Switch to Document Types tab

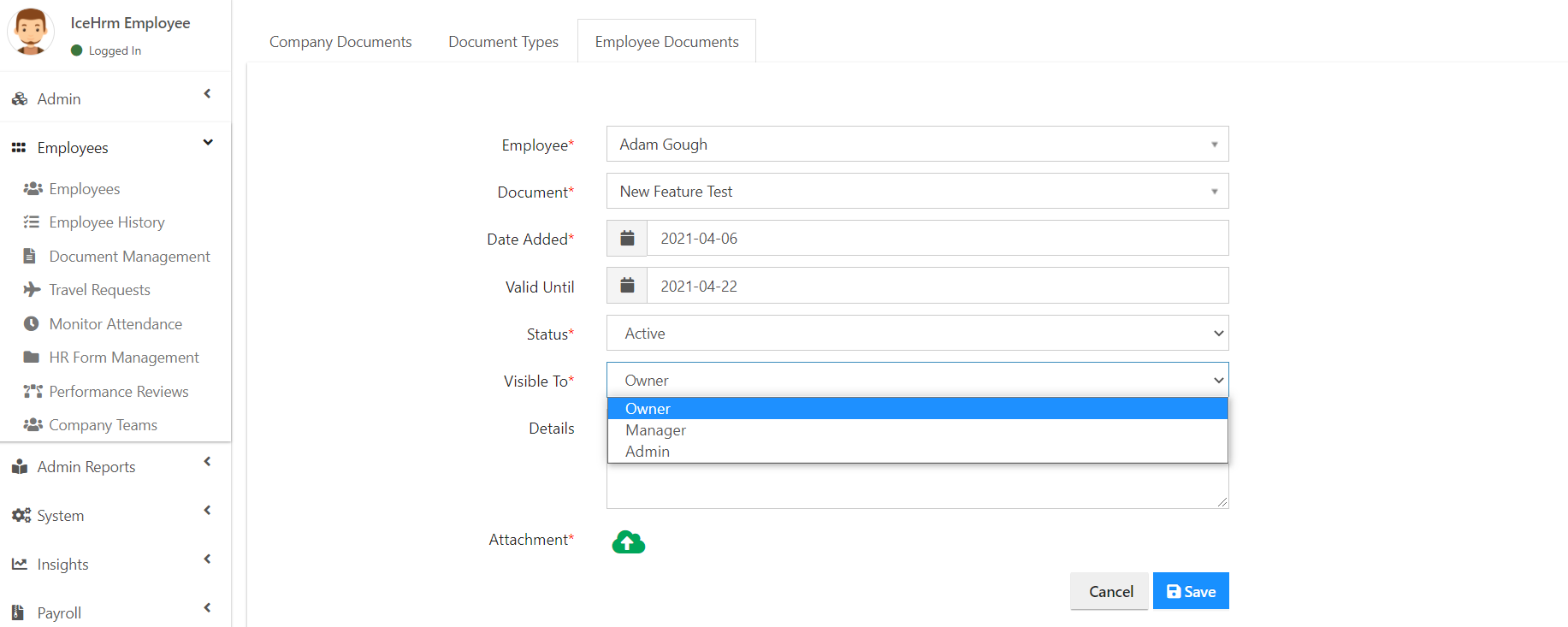click(503, 42)
